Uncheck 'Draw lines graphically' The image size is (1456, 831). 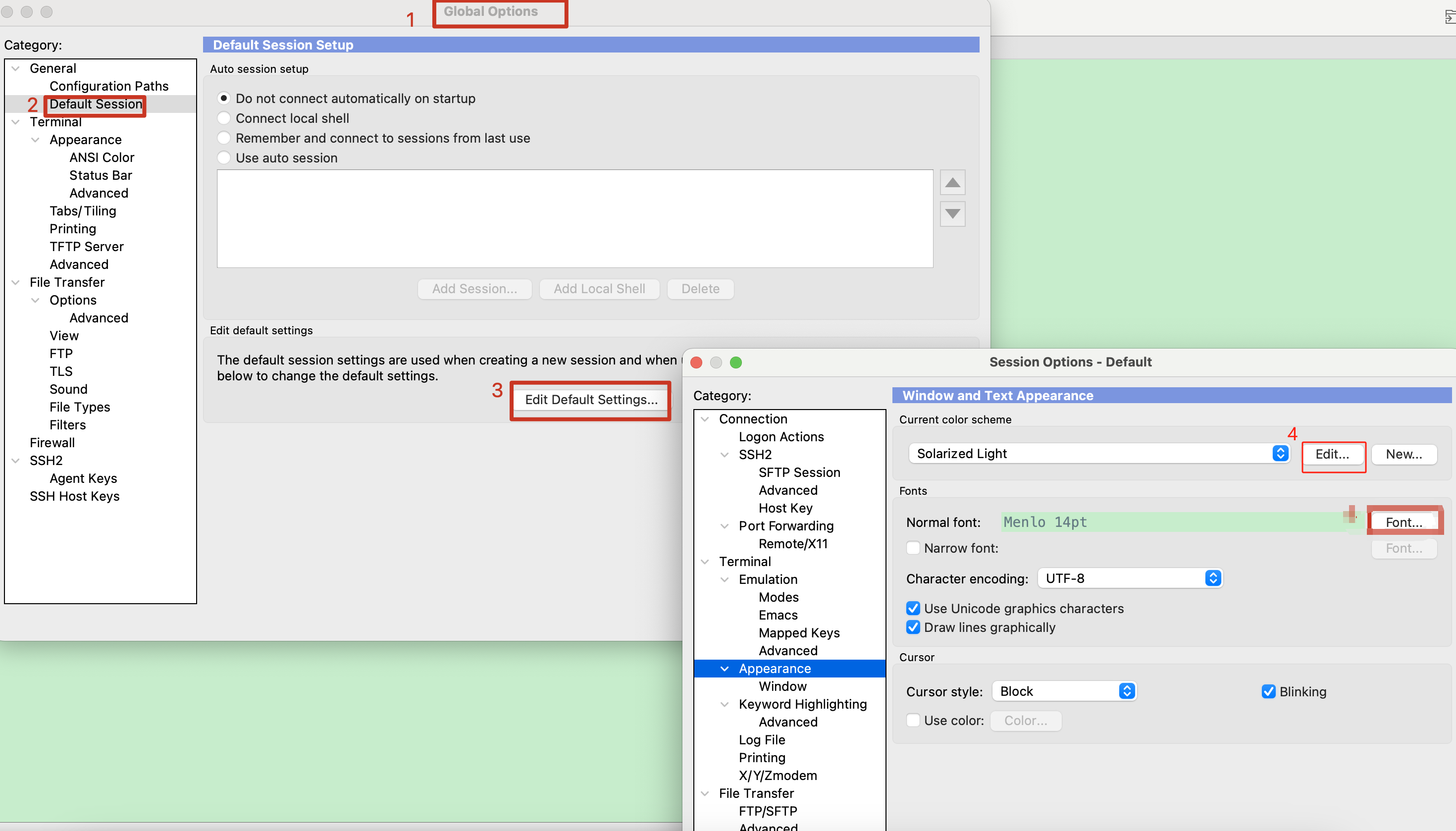(913, 627)
